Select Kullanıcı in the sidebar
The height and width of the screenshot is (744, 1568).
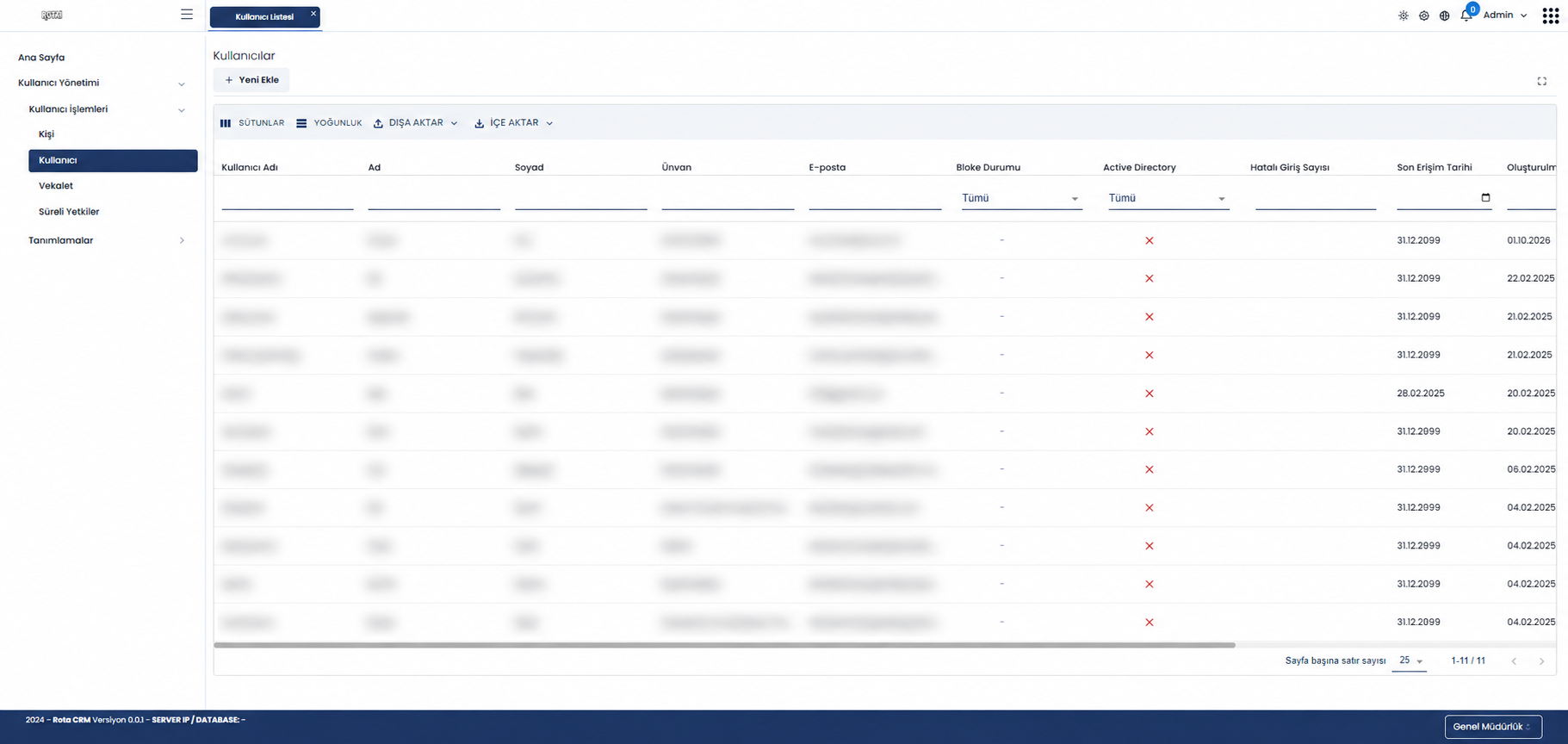[113, 160]
